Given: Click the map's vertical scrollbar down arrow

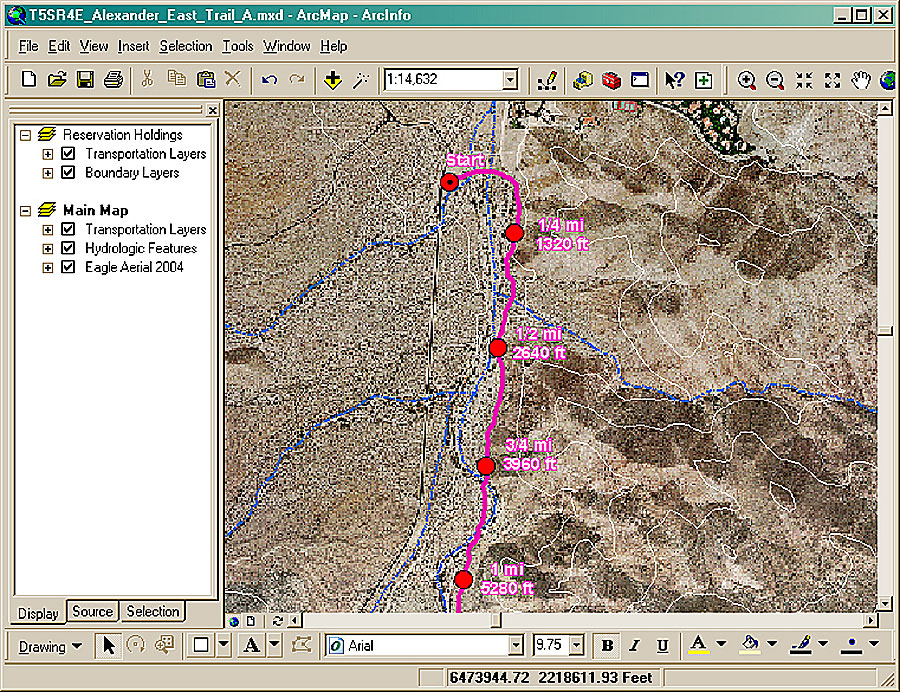Looking at the screenshot, I should [x=885, y=604].
